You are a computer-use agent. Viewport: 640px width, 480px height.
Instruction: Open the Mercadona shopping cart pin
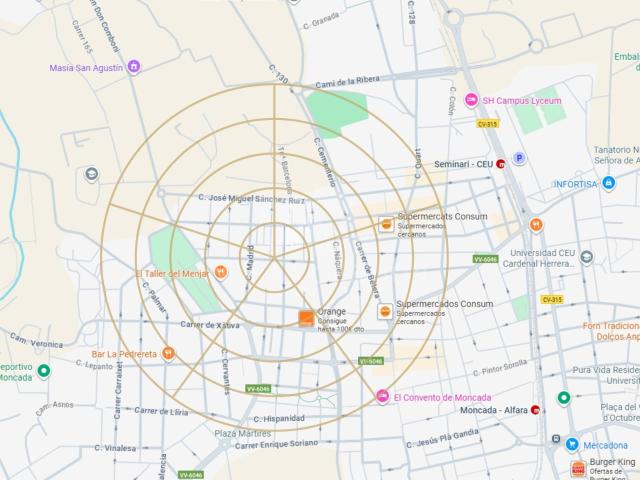click(x=572, y=444)
